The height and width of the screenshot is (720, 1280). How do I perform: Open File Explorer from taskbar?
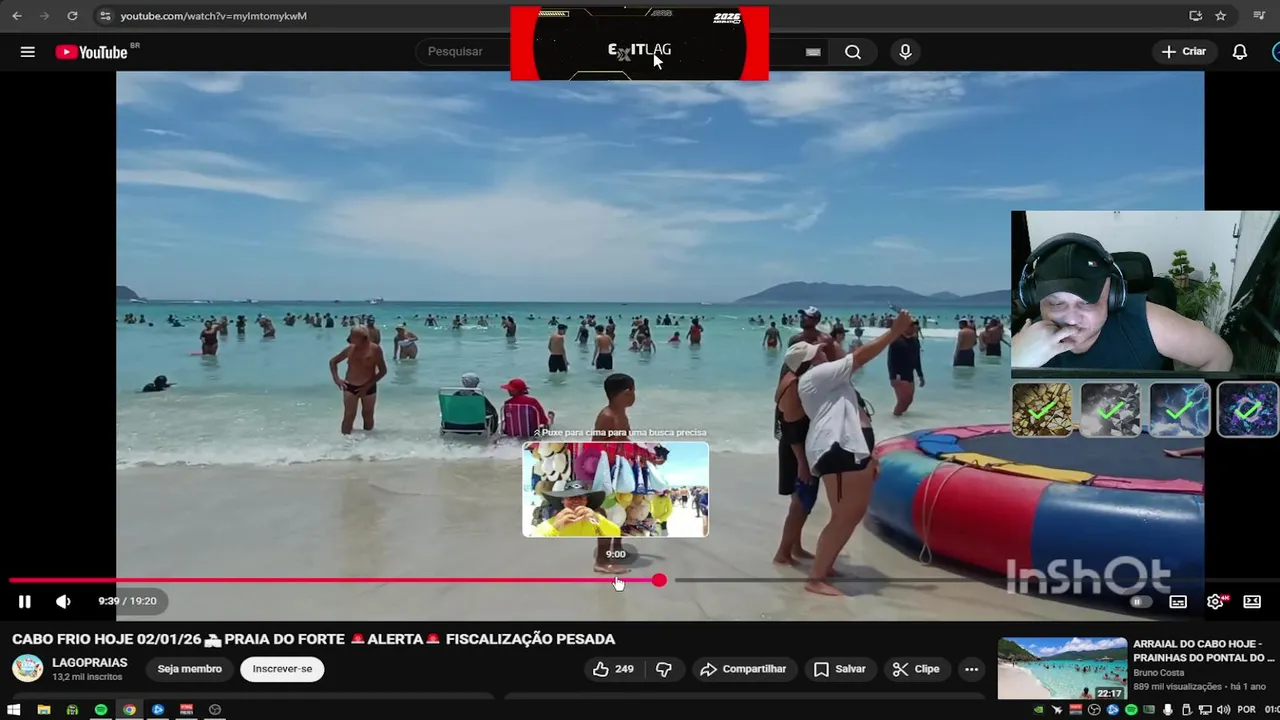coord(44,710)
